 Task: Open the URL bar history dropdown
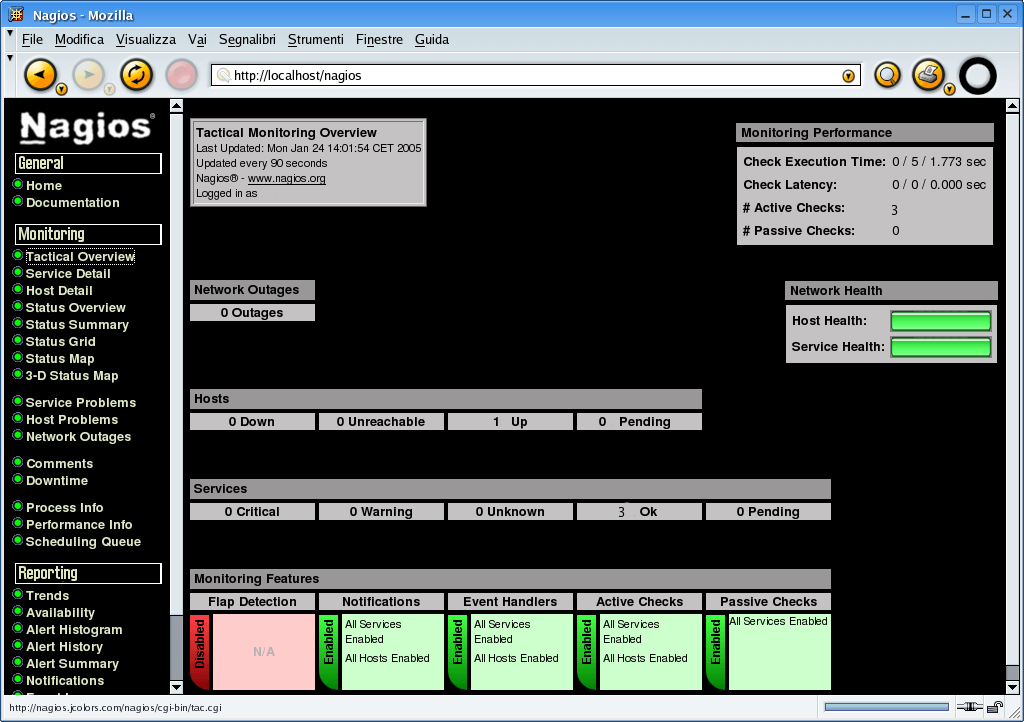(848, 76)
